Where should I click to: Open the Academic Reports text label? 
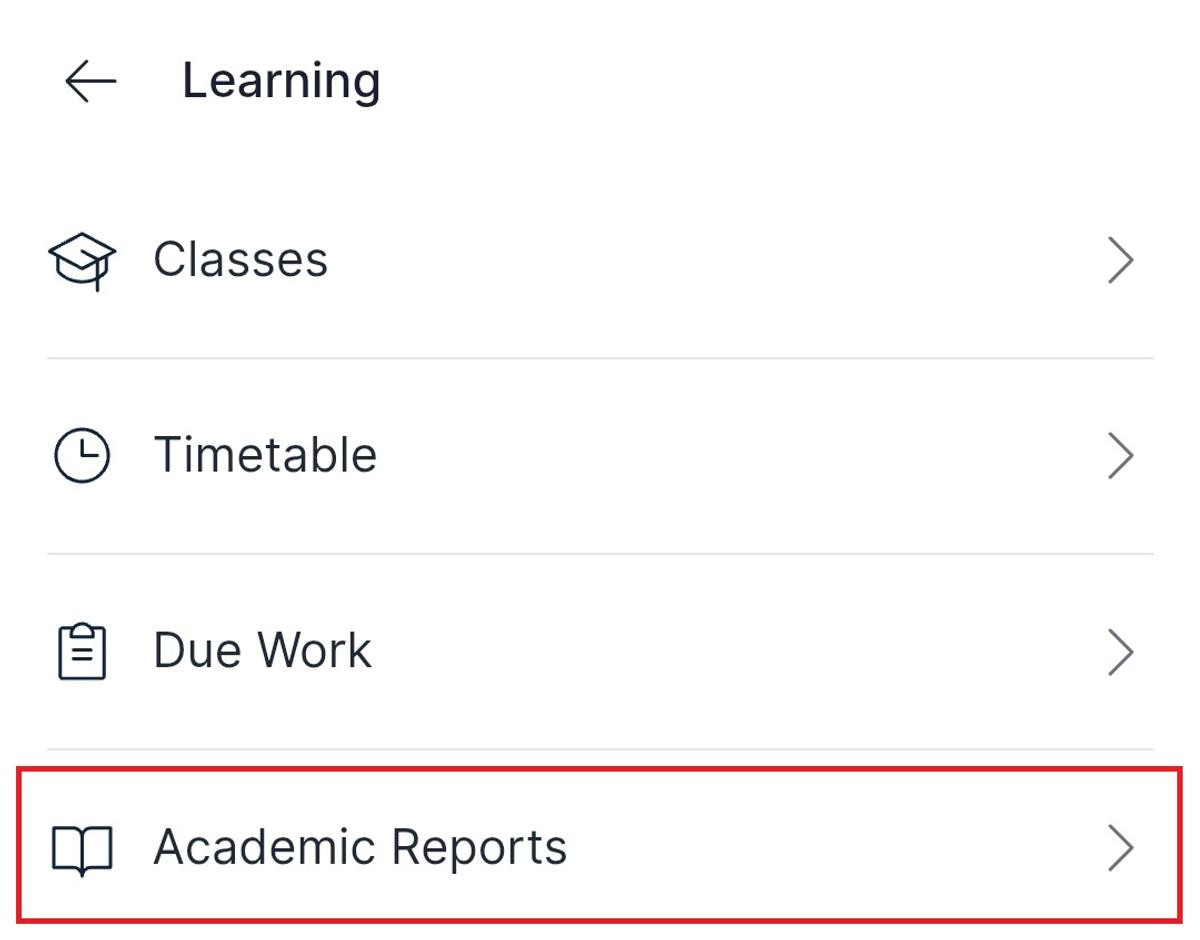coord(360,847)
